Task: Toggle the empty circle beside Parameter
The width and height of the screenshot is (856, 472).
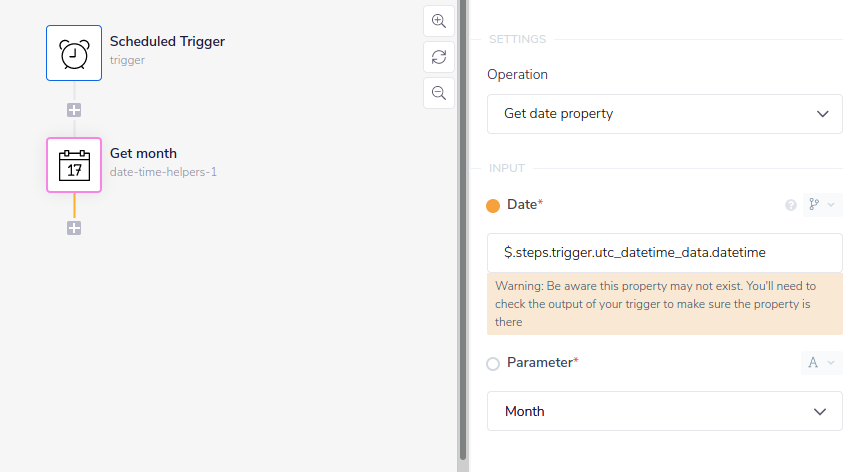Action: [493, 364]
